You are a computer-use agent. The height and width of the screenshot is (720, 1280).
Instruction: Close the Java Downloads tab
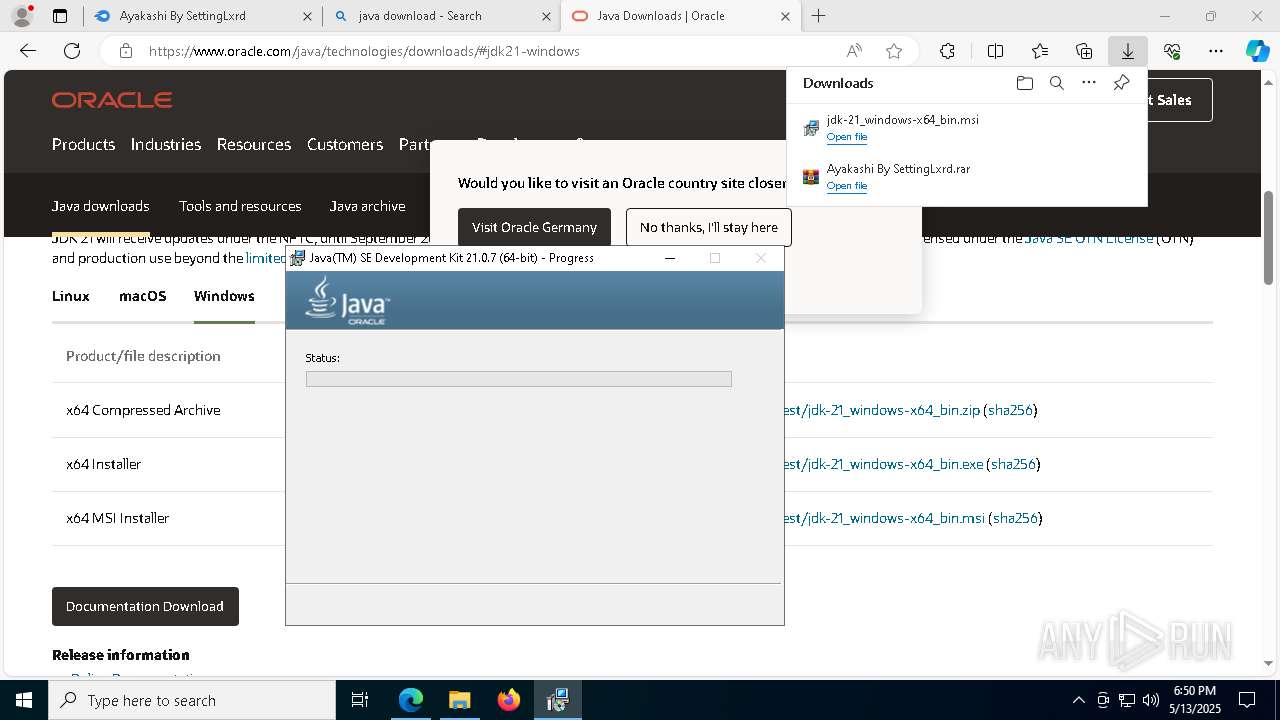pos(785,16)
